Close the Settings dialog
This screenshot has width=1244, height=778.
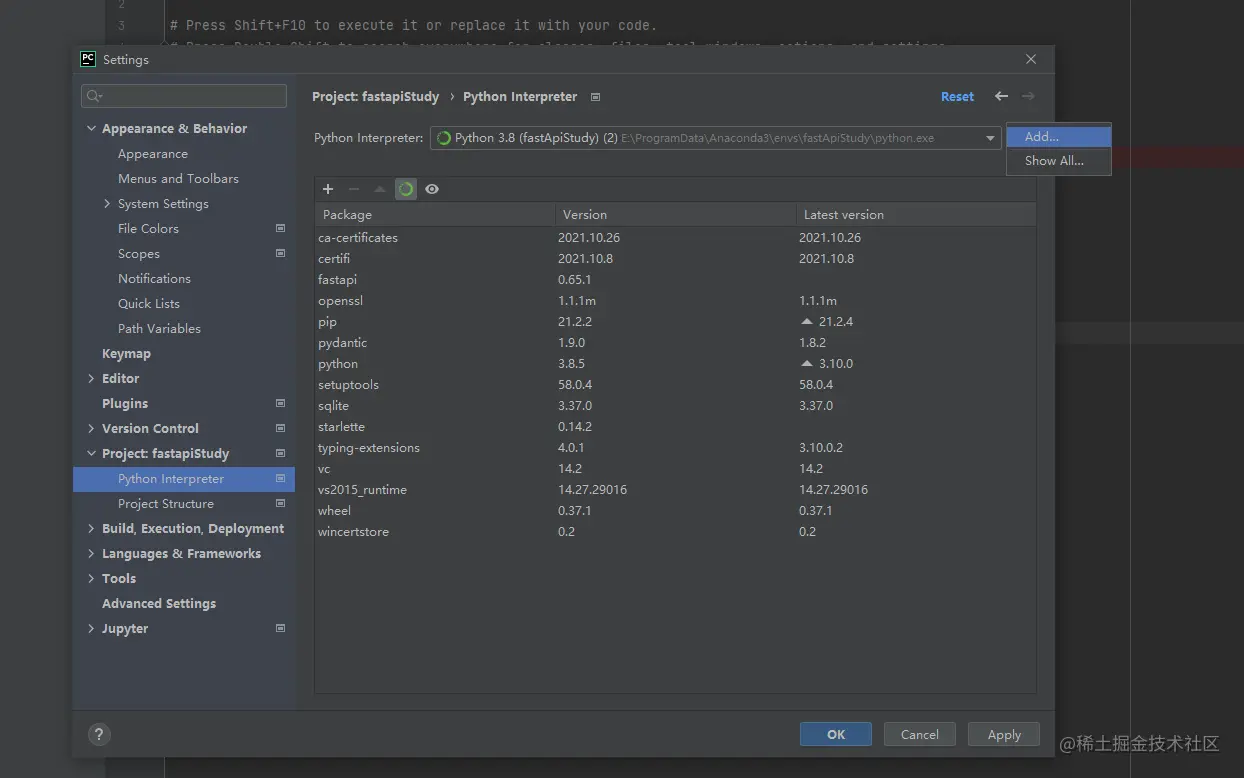click(1031, 59)
